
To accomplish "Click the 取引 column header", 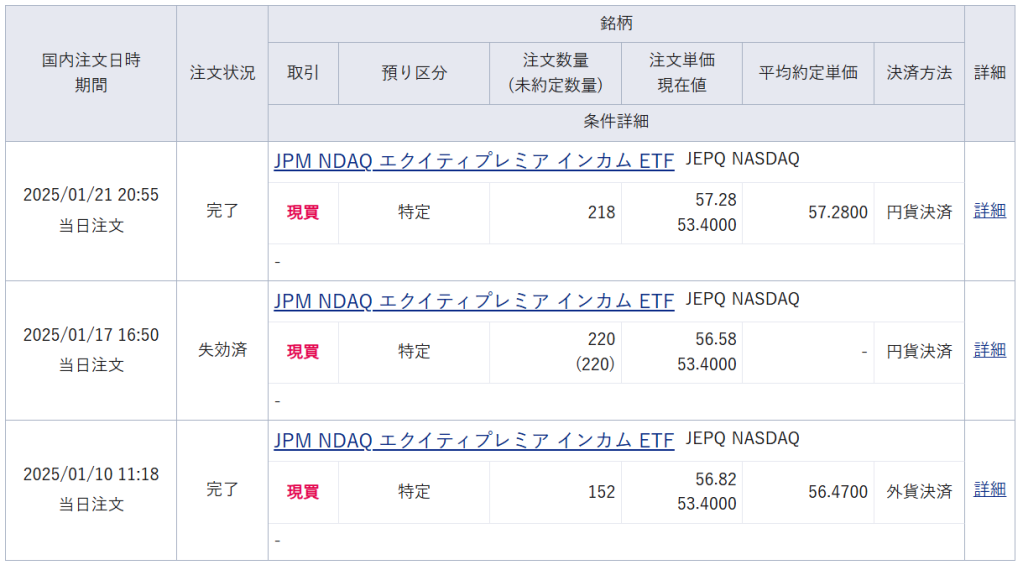I will coord(303,73).
